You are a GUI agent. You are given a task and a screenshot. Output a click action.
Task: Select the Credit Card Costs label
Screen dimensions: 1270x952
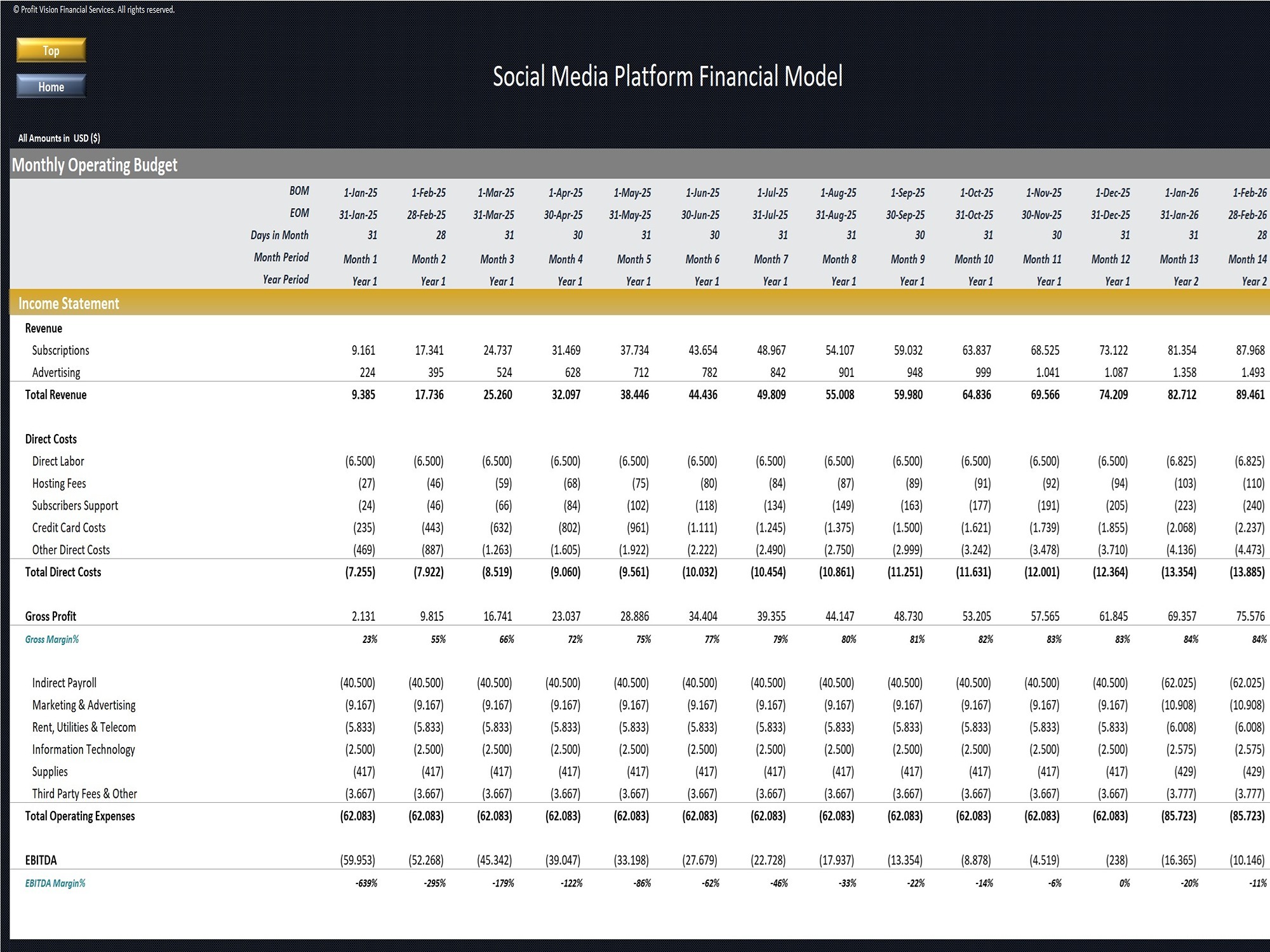tap(69, 527)
